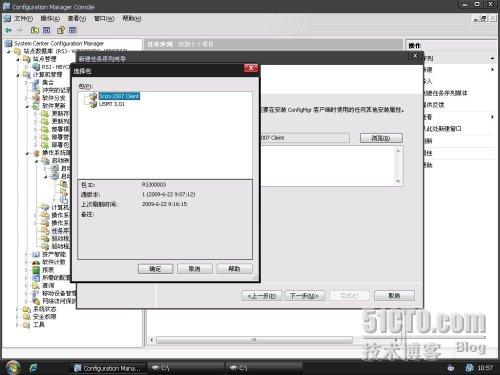Click the 站点管理 folder icon

click(x=27, y=59)
